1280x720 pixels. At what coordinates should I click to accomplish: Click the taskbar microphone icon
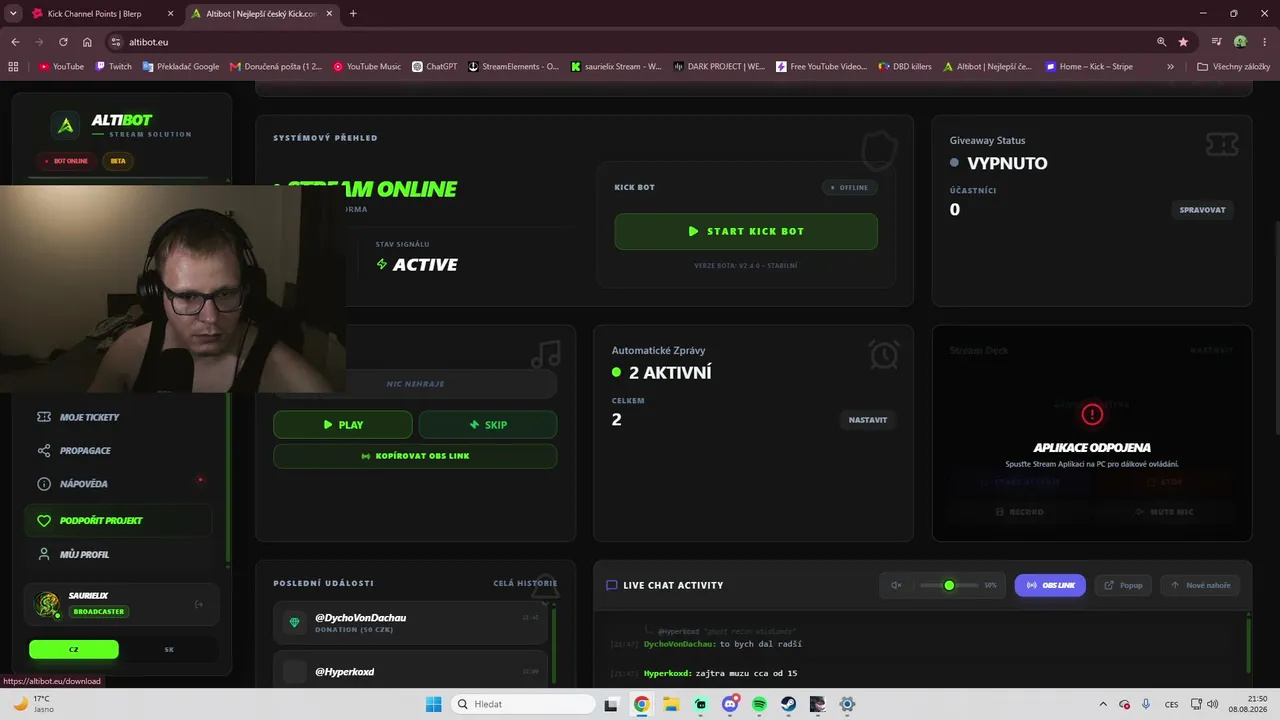1145,704
